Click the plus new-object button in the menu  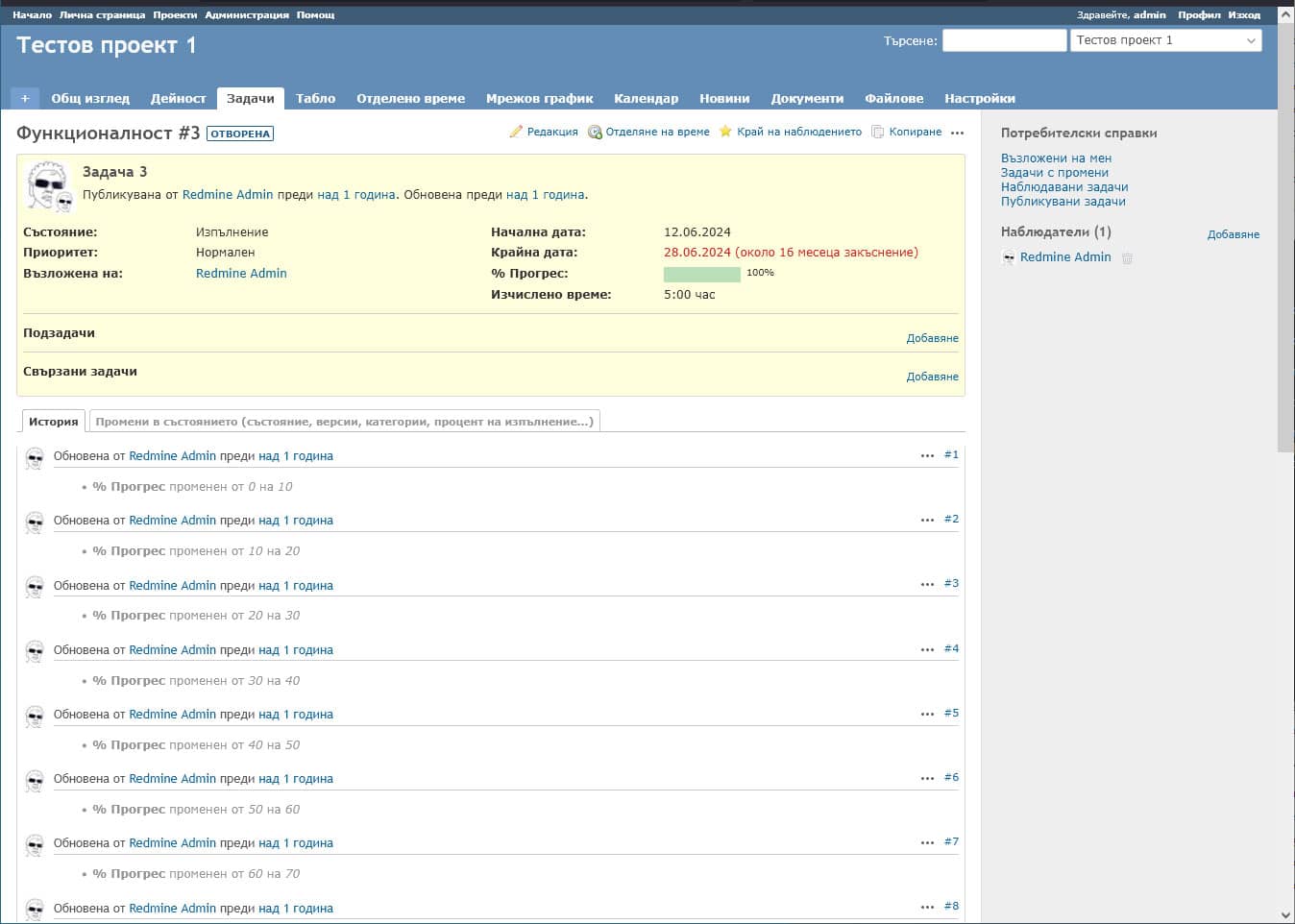(25, 98)
